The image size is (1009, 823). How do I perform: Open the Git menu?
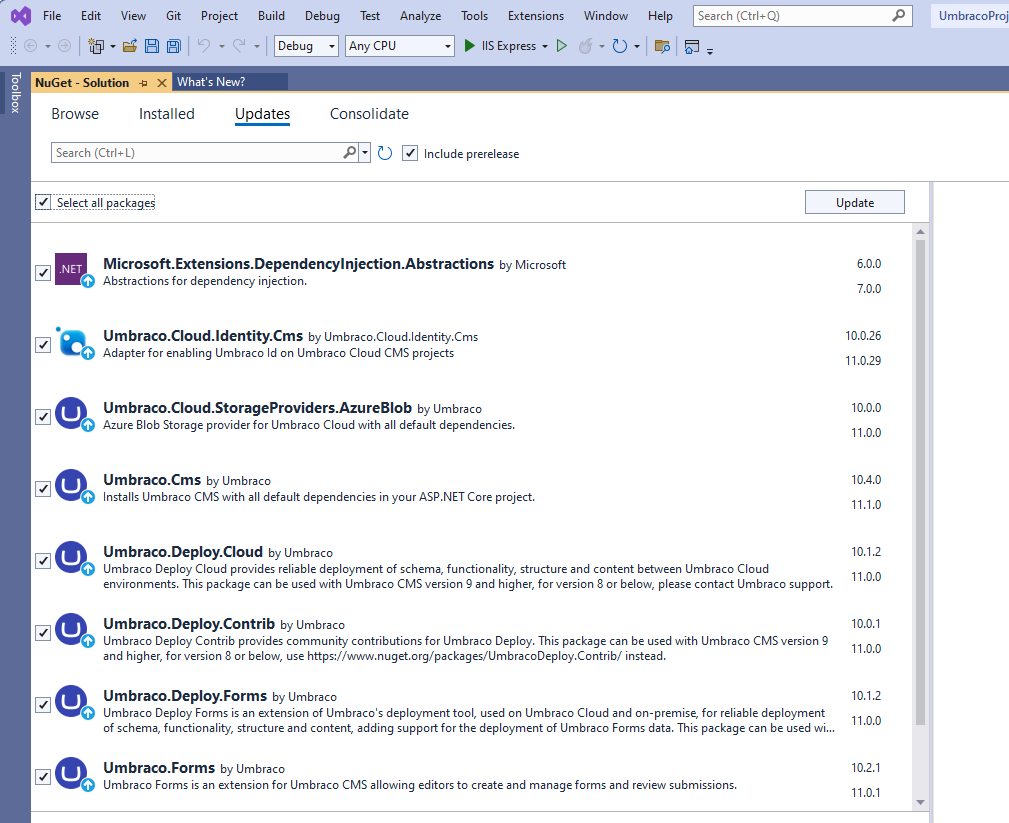pos(174,15)
